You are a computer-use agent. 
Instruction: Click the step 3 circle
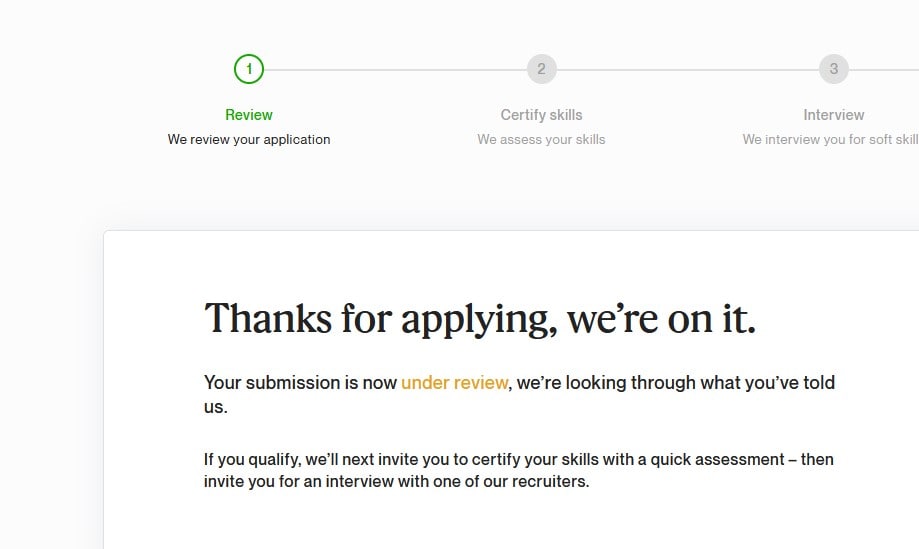point(833,69)
